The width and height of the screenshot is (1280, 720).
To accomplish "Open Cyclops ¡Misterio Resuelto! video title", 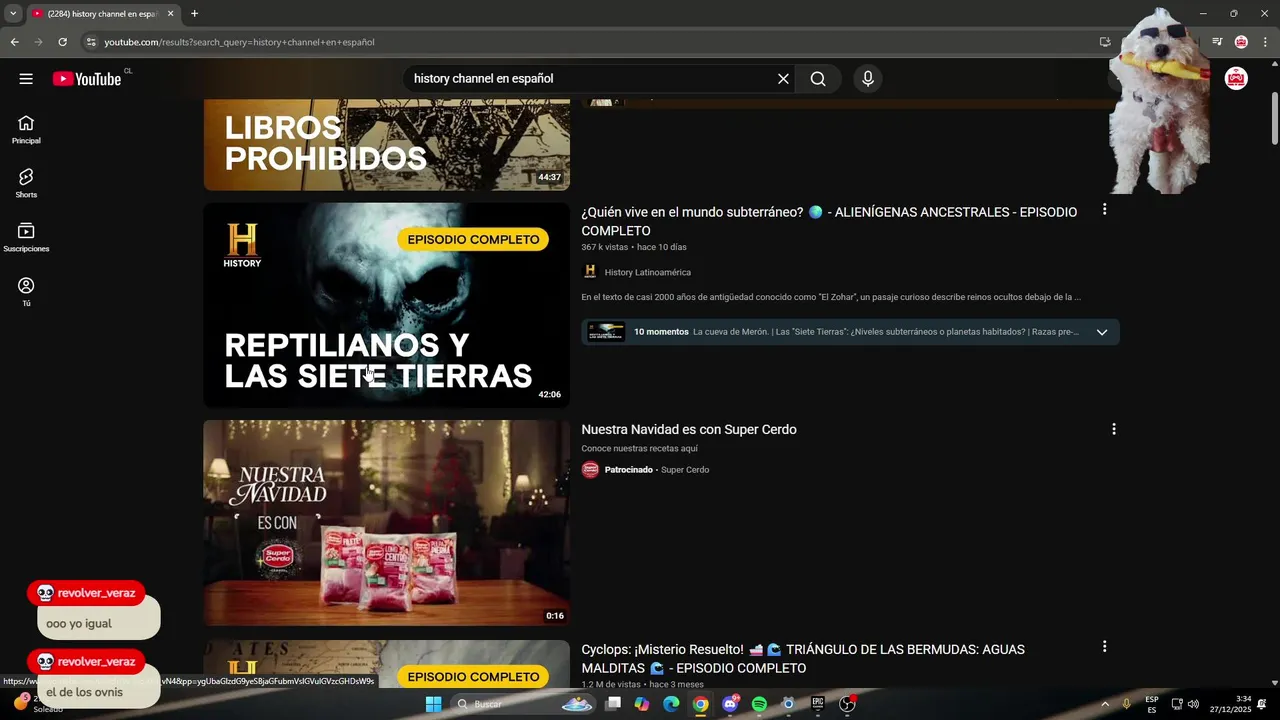I will coord(803,658).
